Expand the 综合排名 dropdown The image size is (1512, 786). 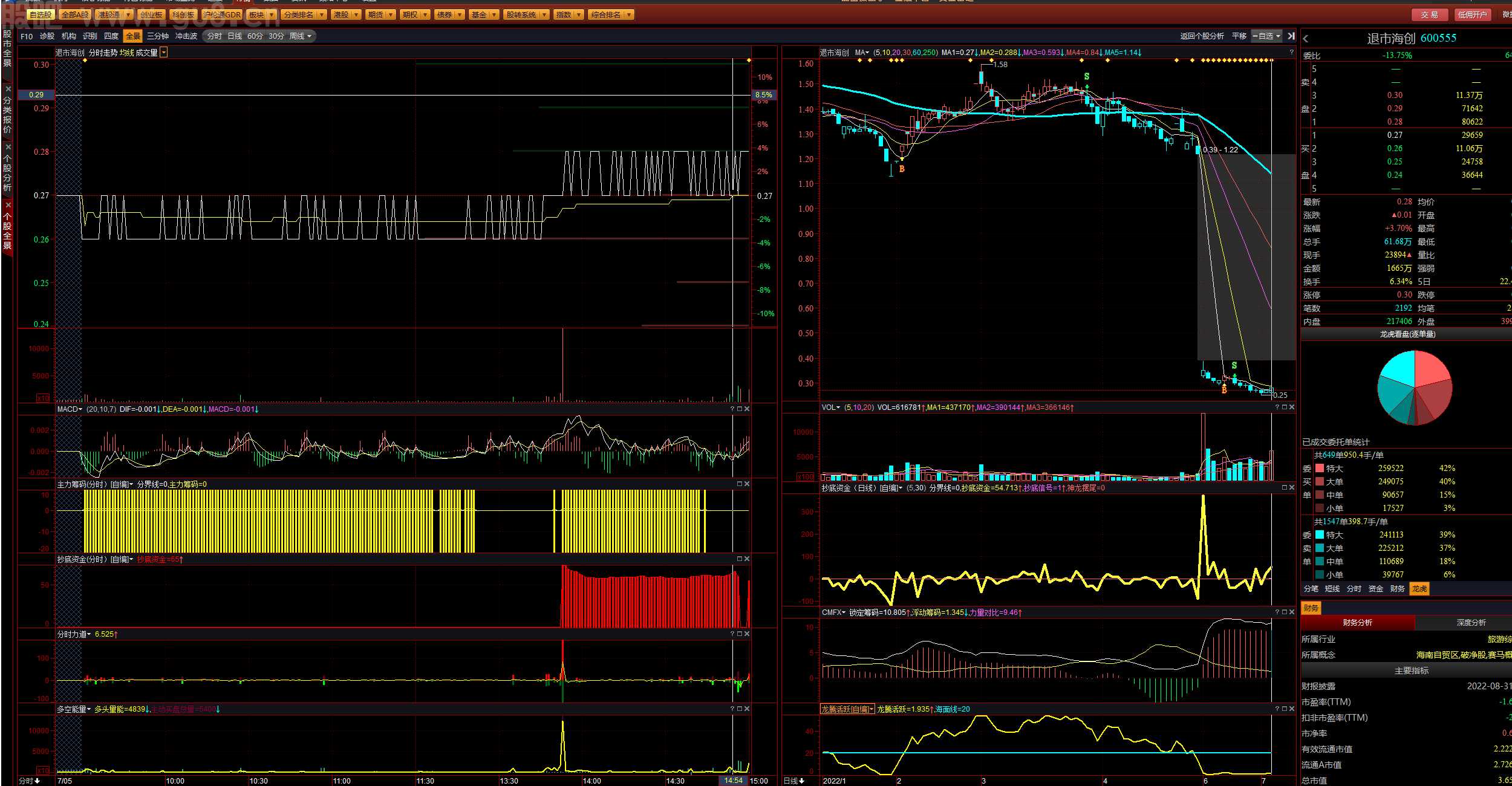tap(629, 15)
